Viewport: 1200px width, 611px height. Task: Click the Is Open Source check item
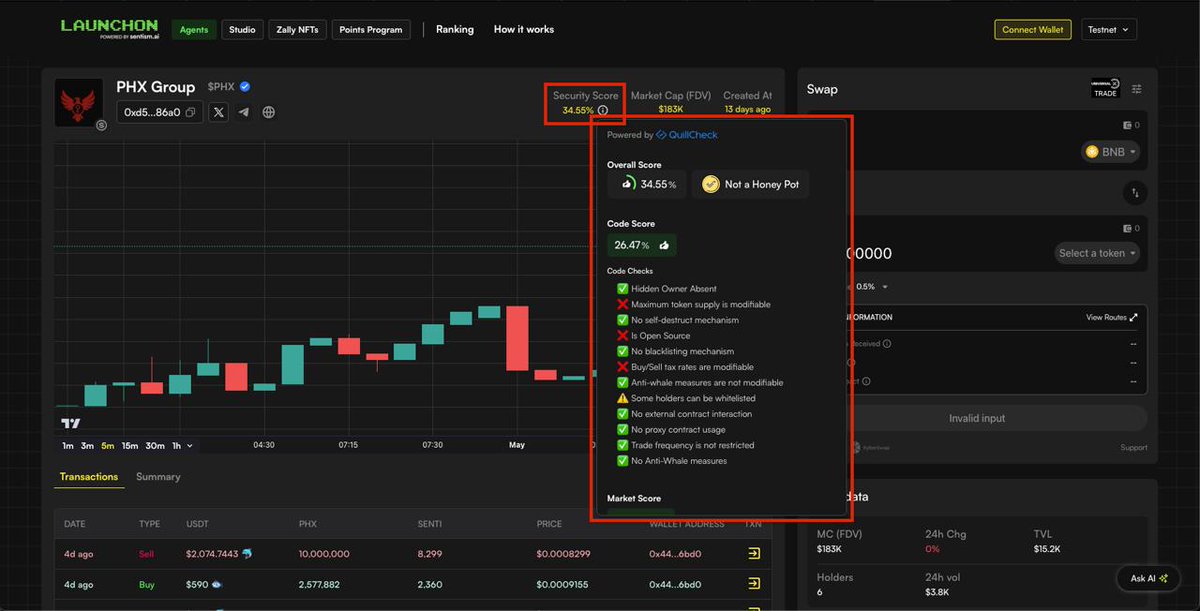tap(654, 336)
